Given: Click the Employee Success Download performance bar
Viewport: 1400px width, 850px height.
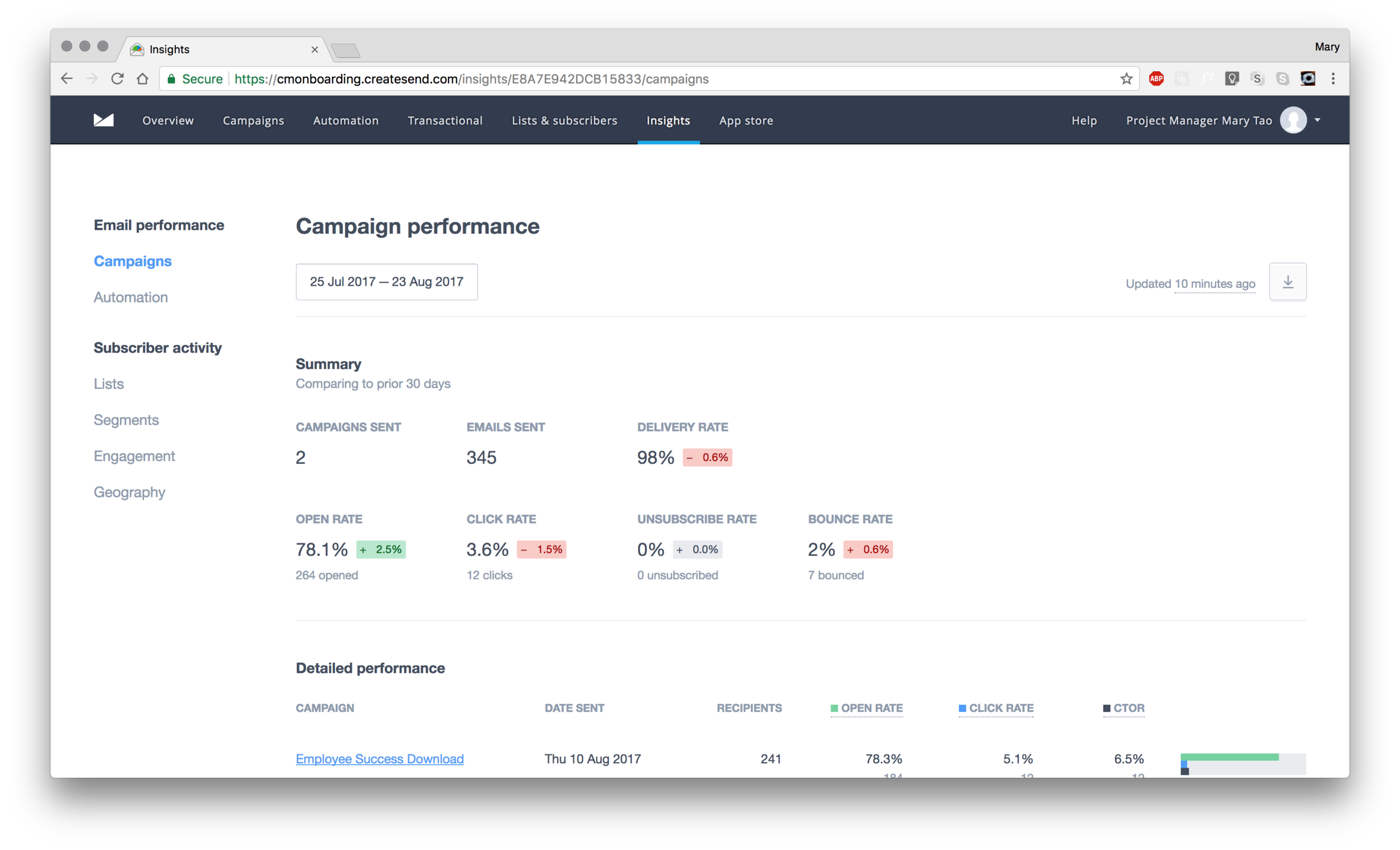Looking at the screenshot, I should (x=1243, y=764).
